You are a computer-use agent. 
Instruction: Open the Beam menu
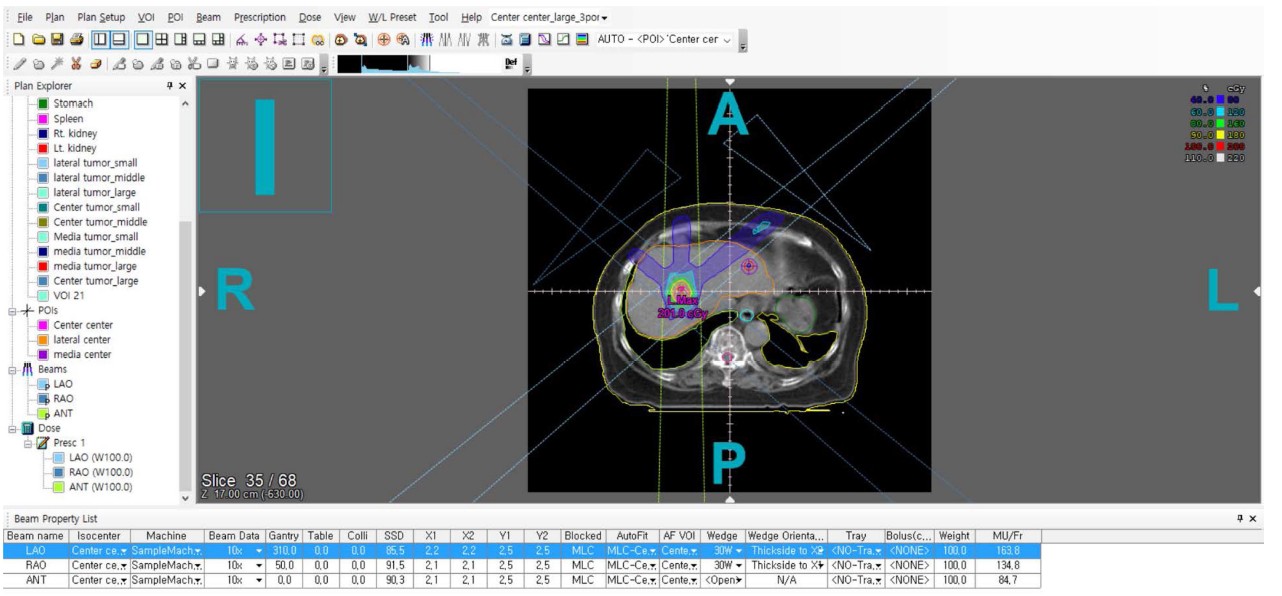[x=208, y=18]
